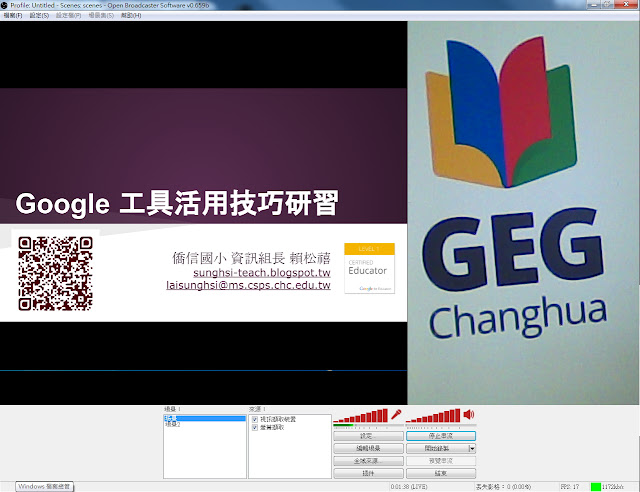Click the 設定... button
The image size is (640, 492).
(x=368, y=436)
